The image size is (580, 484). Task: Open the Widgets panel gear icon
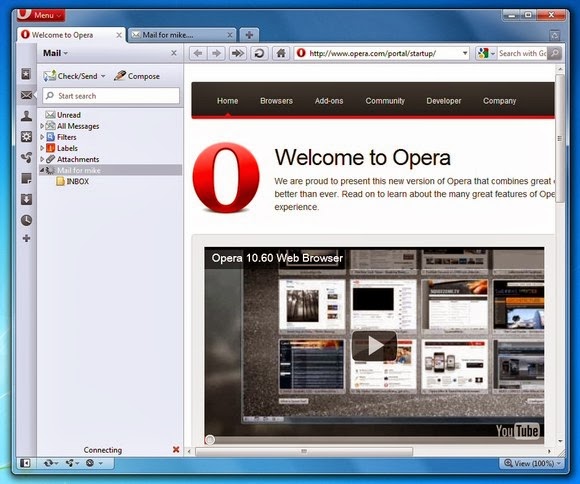(26, 137)
